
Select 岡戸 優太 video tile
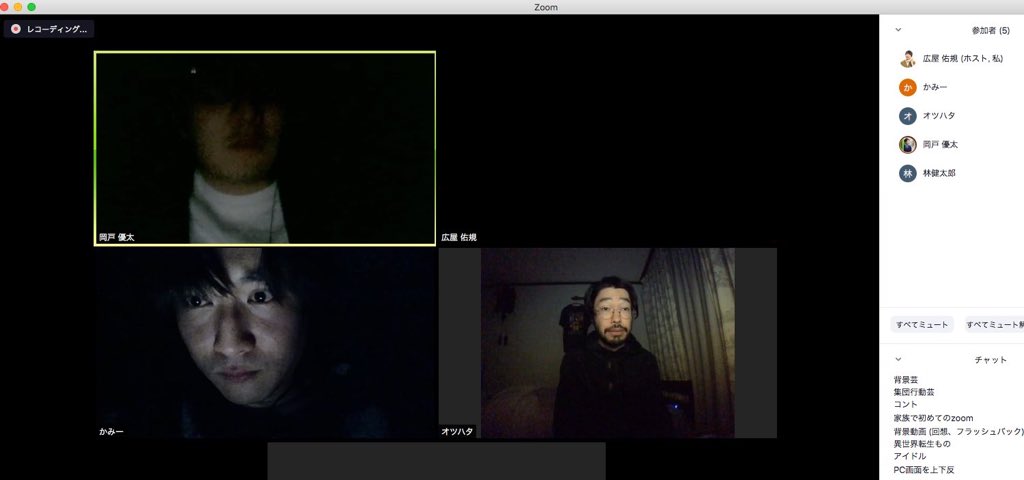click(265, 148)
